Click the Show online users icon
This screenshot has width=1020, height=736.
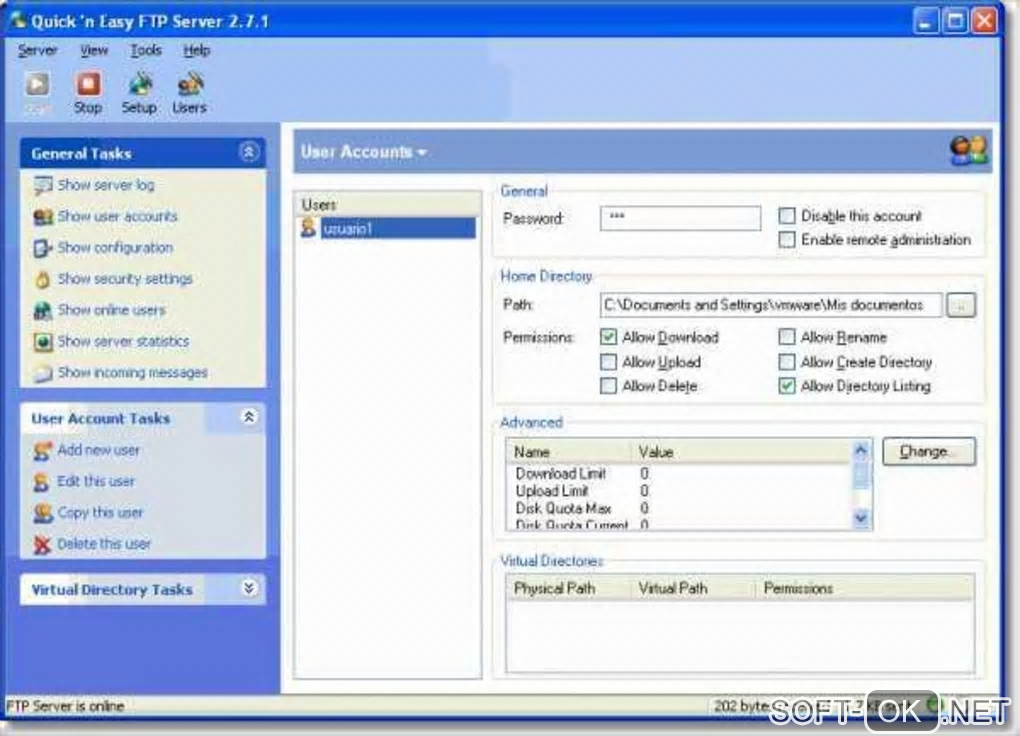43,310
